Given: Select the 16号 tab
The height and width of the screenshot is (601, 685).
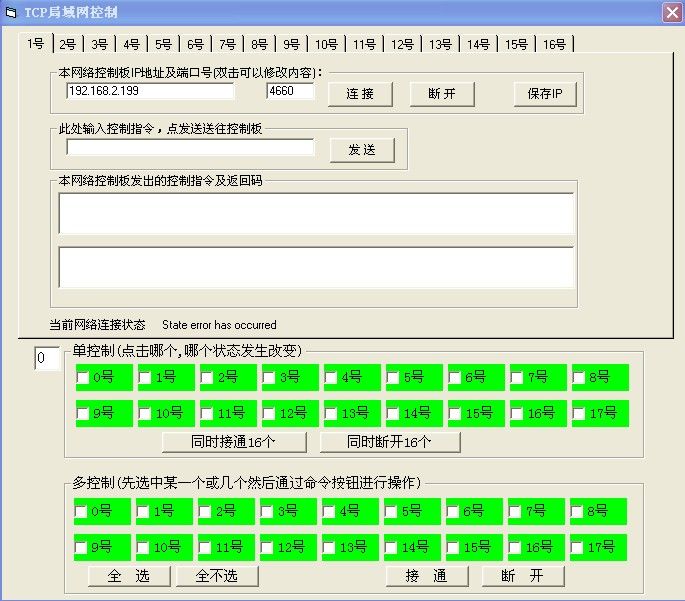Looking at the screenshot, I should click(554, 44).
